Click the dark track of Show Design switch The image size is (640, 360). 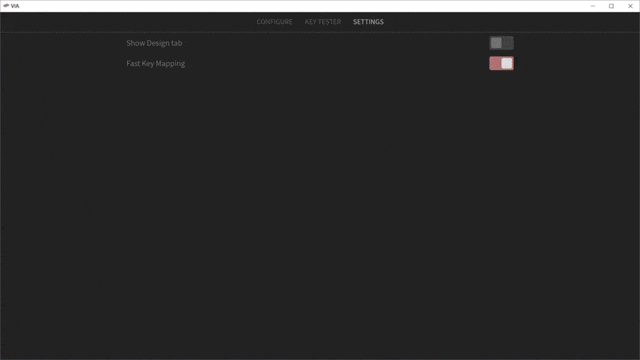click(508, 43)
